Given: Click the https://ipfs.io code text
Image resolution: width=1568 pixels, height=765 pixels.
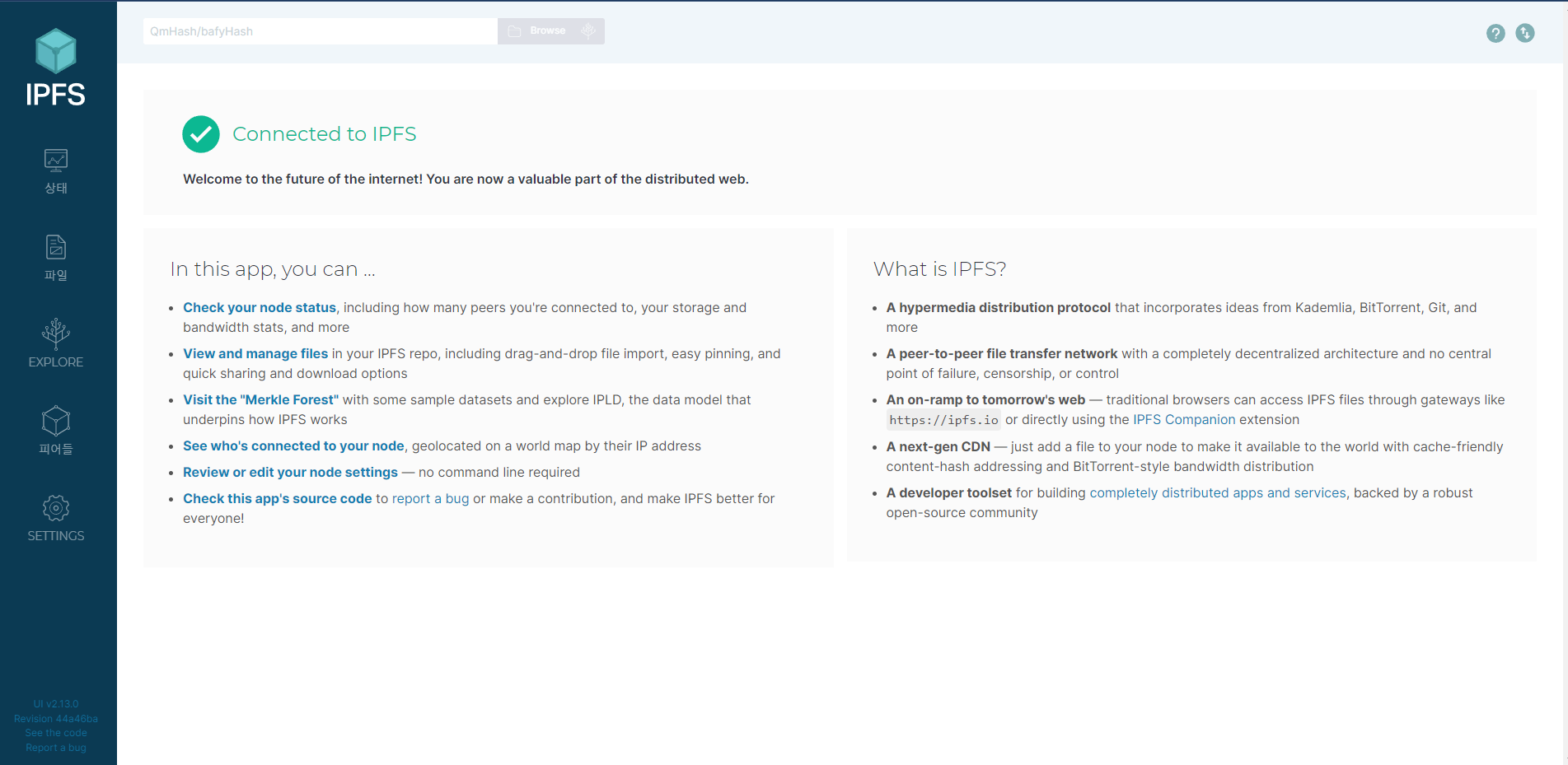Looking at the screenshot, I should pyautogui.click(x=943, y=420).
